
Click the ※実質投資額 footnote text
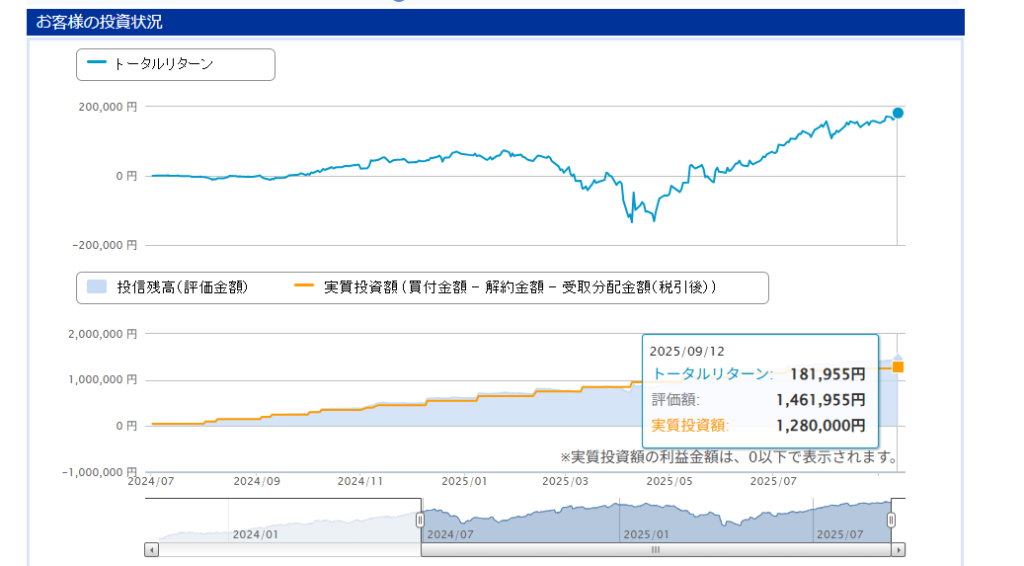click(728, 458)
